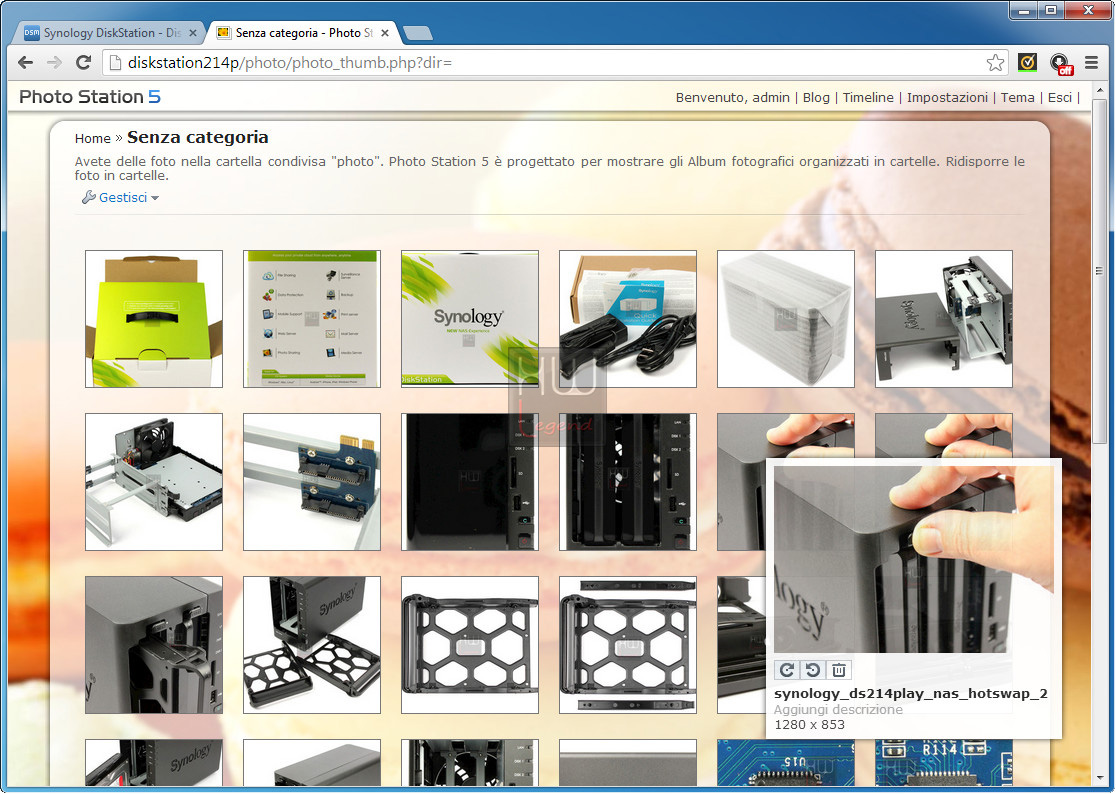Click the Photo Station 5 logo
The width and height of the screenshot is (1116, 794).
pos(90,97)
